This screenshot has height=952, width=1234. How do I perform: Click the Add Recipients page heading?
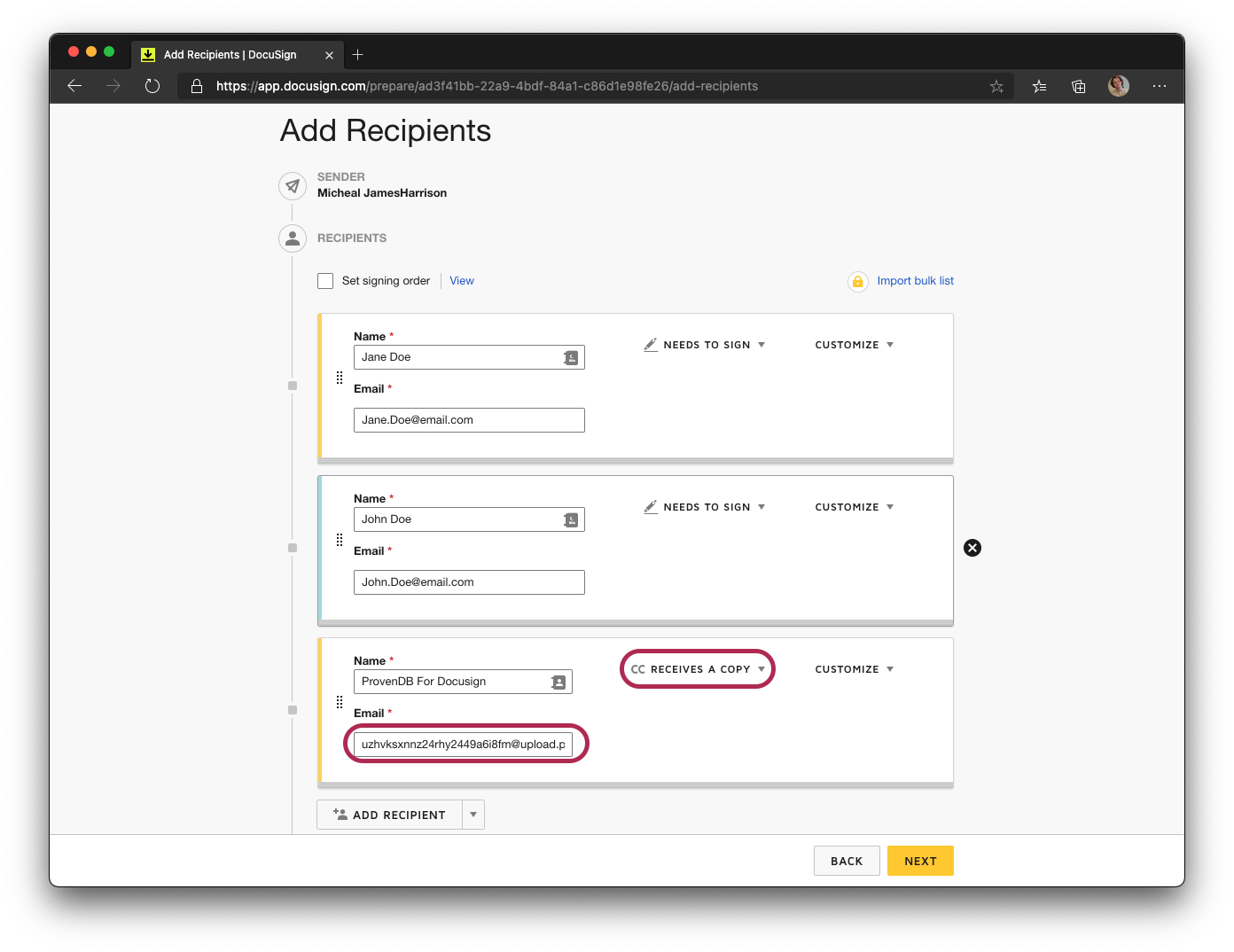386,130
